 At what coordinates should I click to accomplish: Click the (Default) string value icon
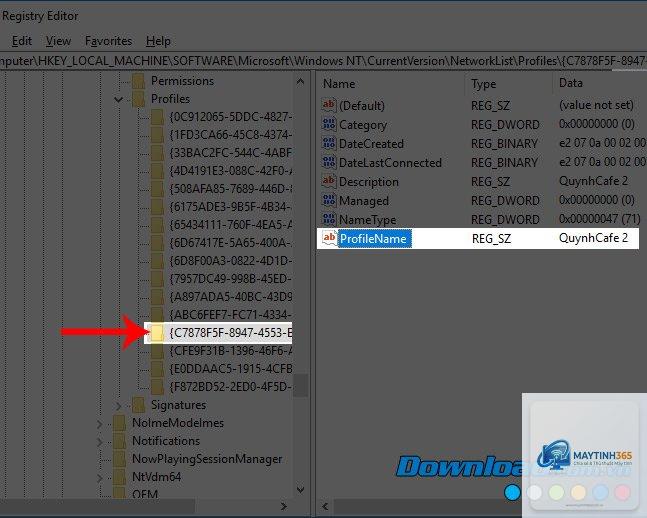click(329, 105)
